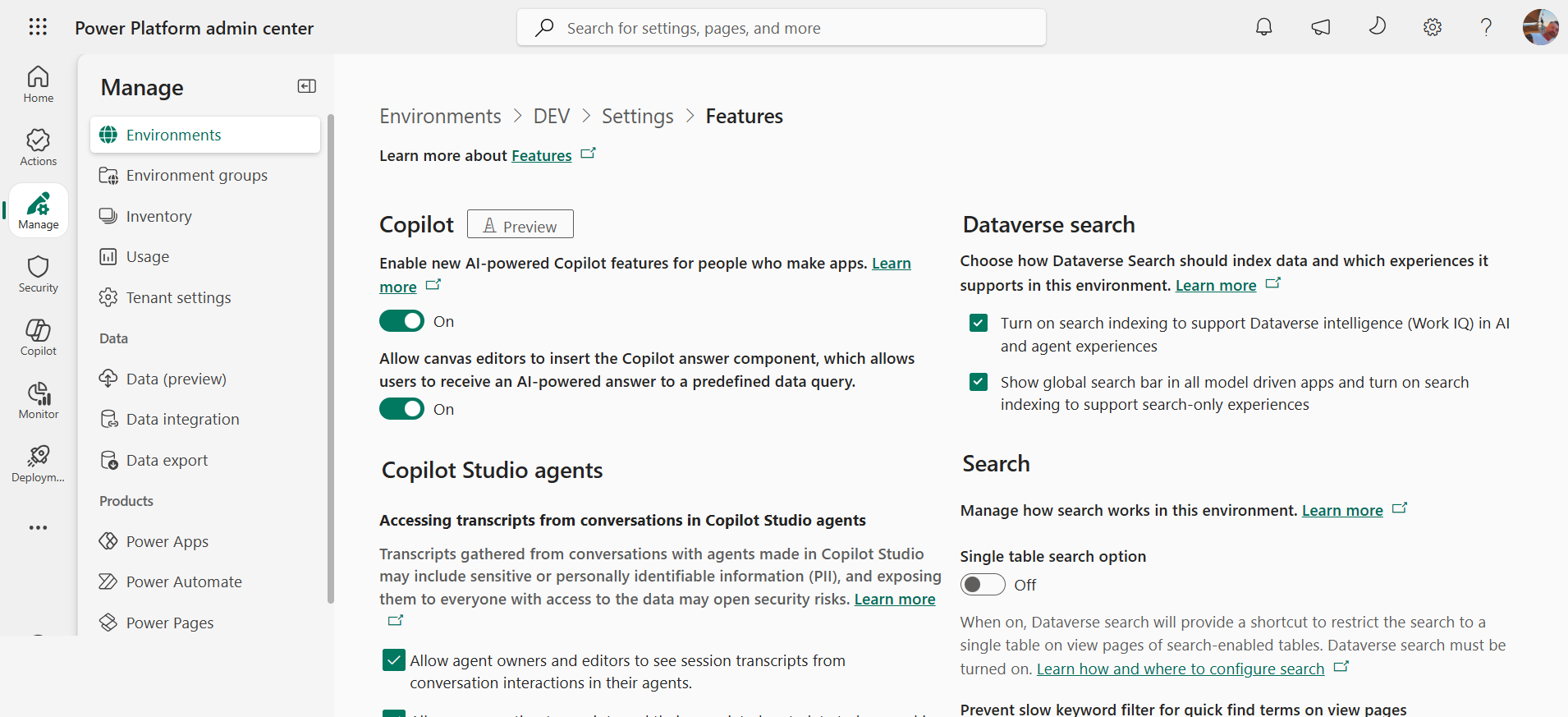Viewport: 1568px width, 717px height.
Task: Open Learn how and where to configure search
Action: click(1181, 669)
